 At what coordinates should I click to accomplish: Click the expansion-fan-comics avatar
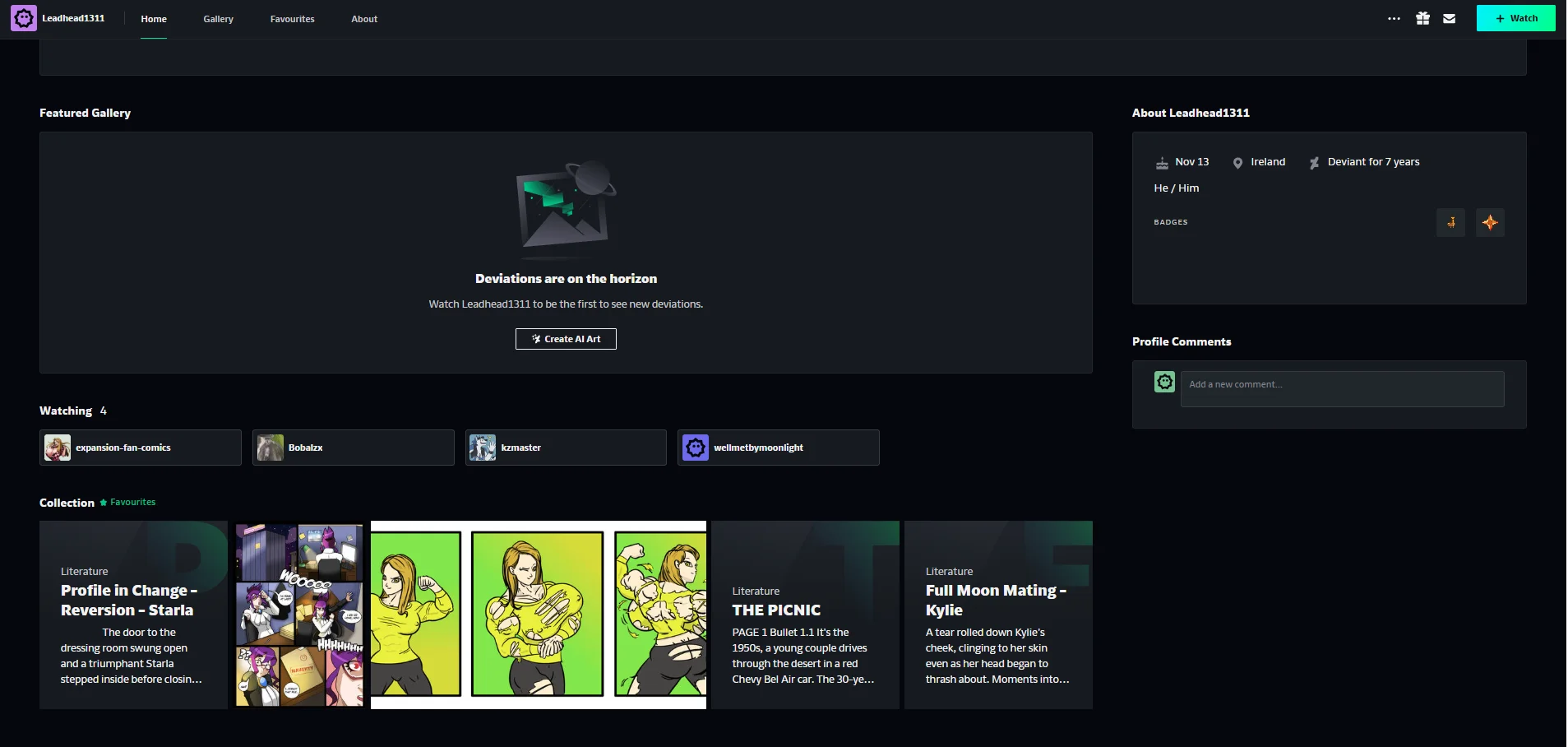tap(58, 448)
